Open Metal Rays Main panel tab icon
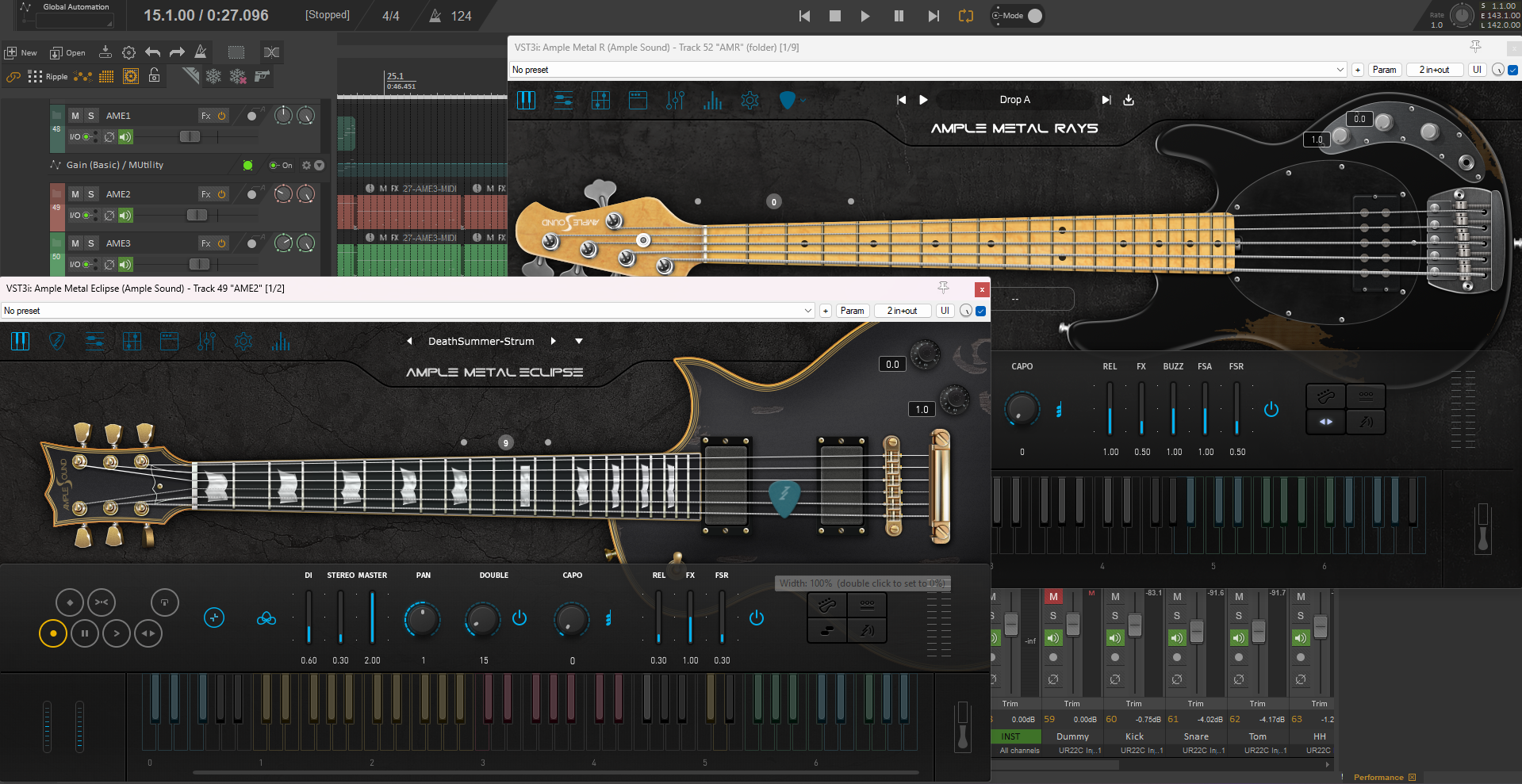The height and width of the screenshot is (784, 1522). click(x=526, y=100)
